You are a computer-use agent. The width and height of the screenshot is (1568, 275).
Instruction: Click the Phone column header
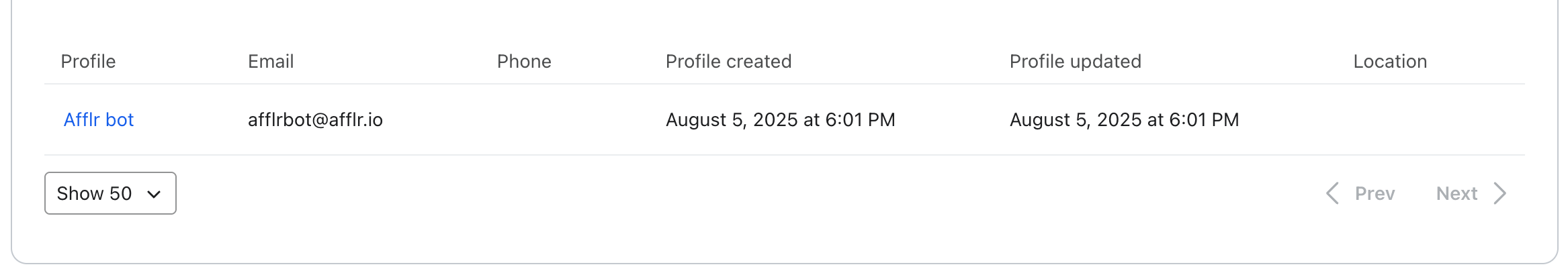point(524,62)
